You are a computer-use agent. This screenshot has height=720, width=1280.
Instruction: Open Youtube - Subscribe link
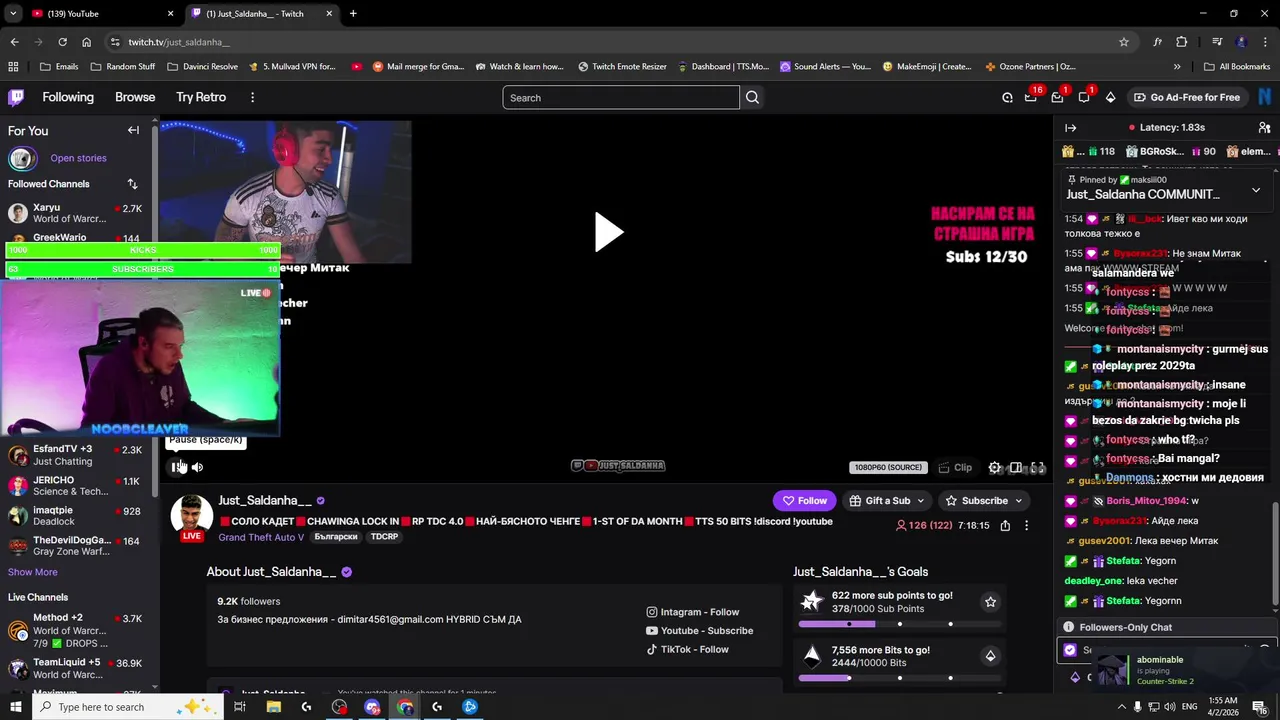(x=699, y=631)
